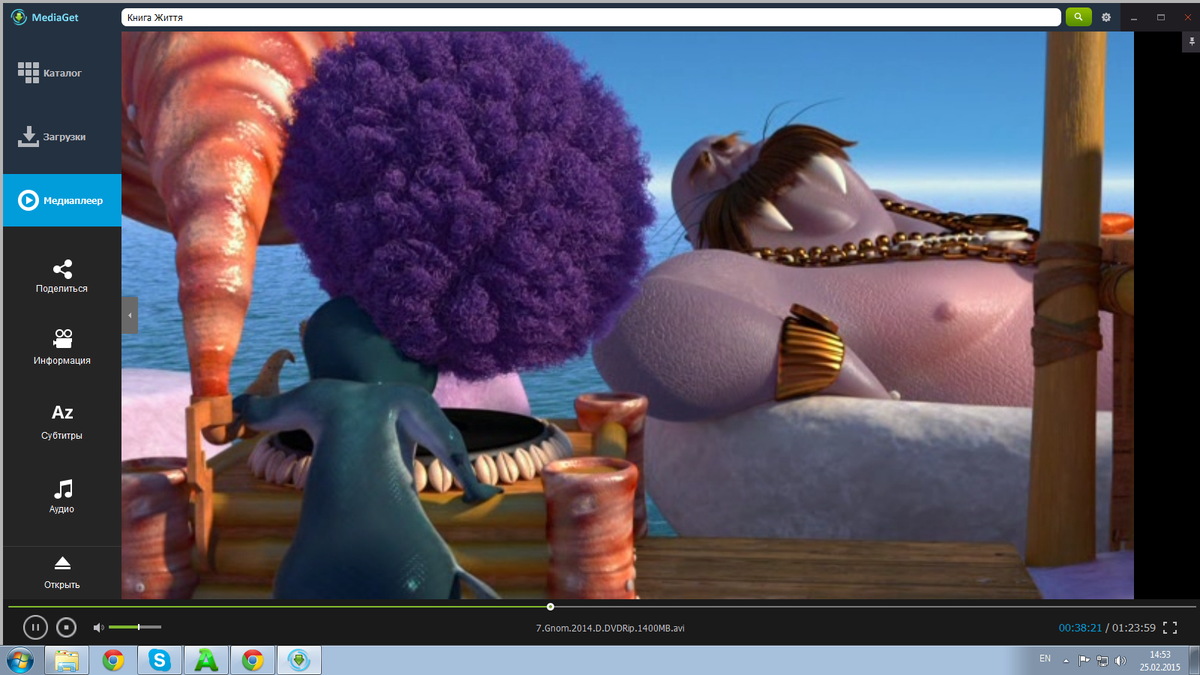Collapse the sidebar with the arrow handle
Image resolution: width=1200 pixels, height=675 pixels.
(x=129, y=315)
